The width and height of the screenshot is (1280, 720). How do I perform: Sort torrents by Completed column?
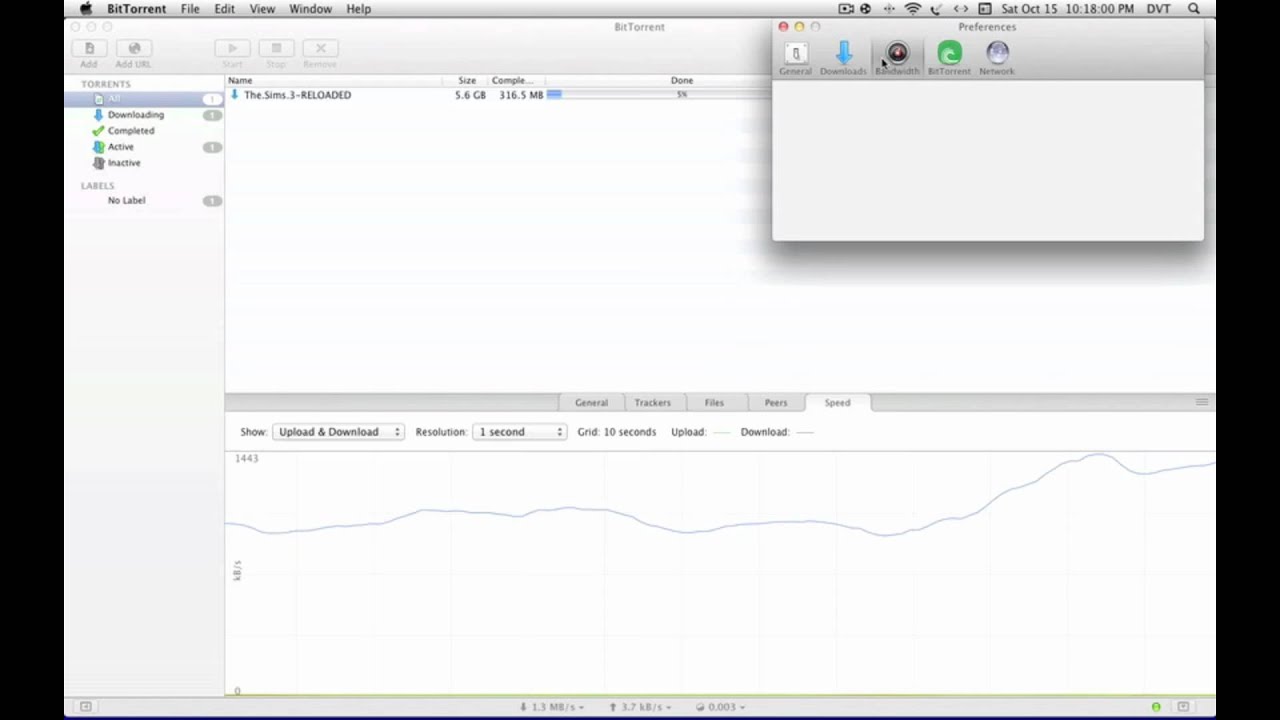[x=516, y=80]
